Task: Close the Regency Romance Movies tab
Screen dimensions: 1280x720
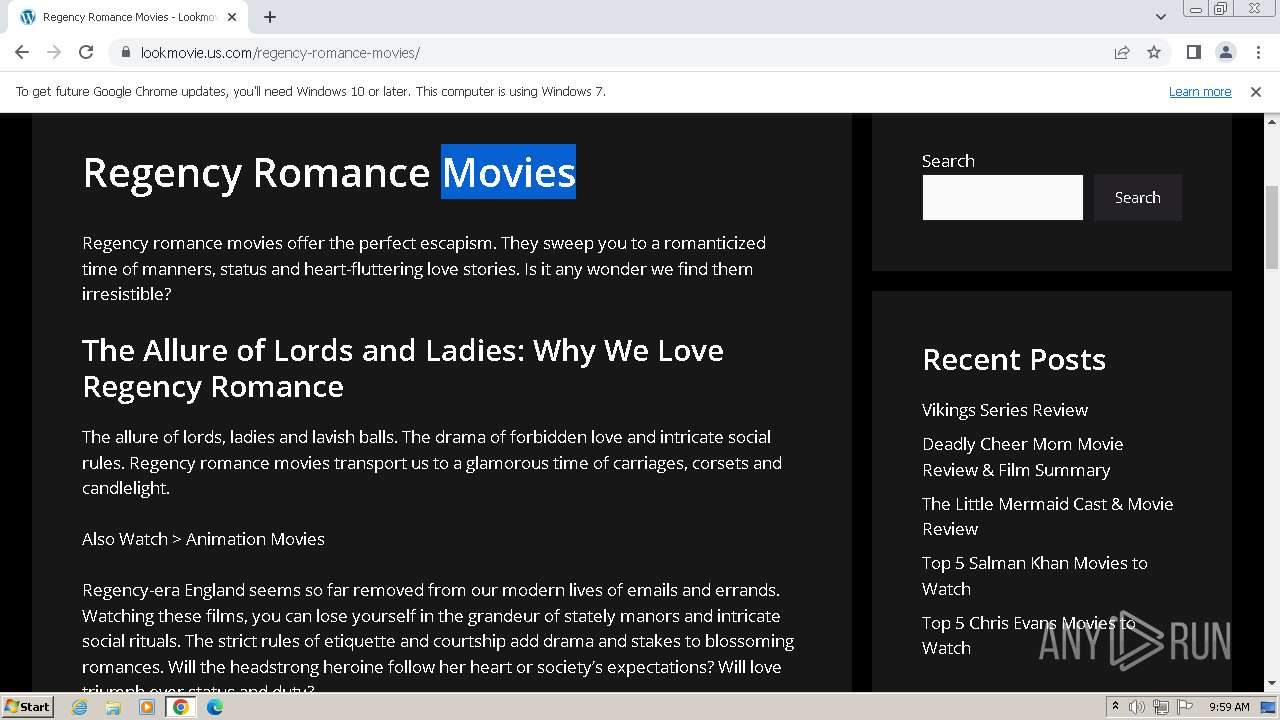Action: (233, 17)
